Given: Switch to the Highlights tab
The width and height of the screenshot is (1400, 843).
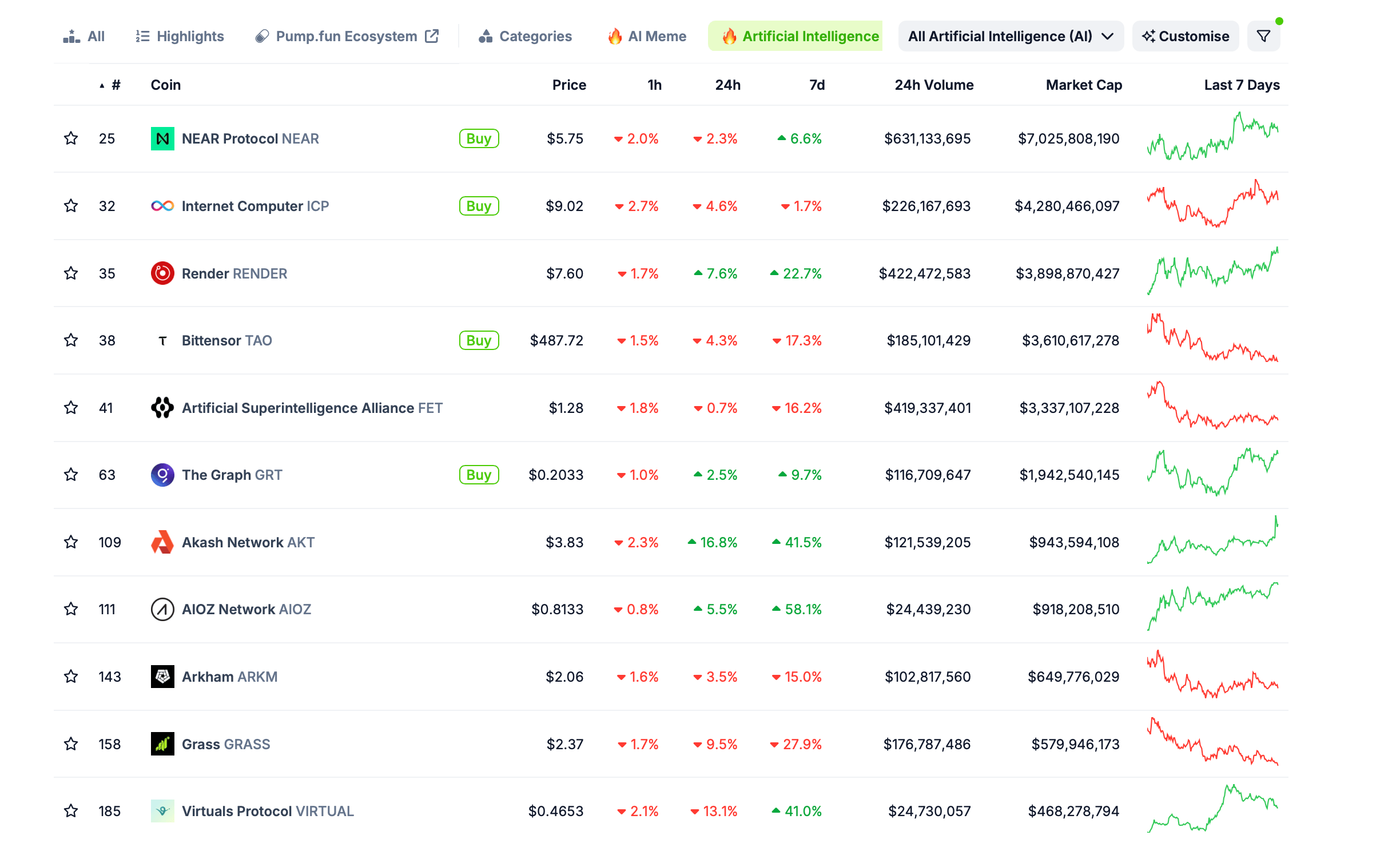Looking at the screenshot, I should coord(180,36).
